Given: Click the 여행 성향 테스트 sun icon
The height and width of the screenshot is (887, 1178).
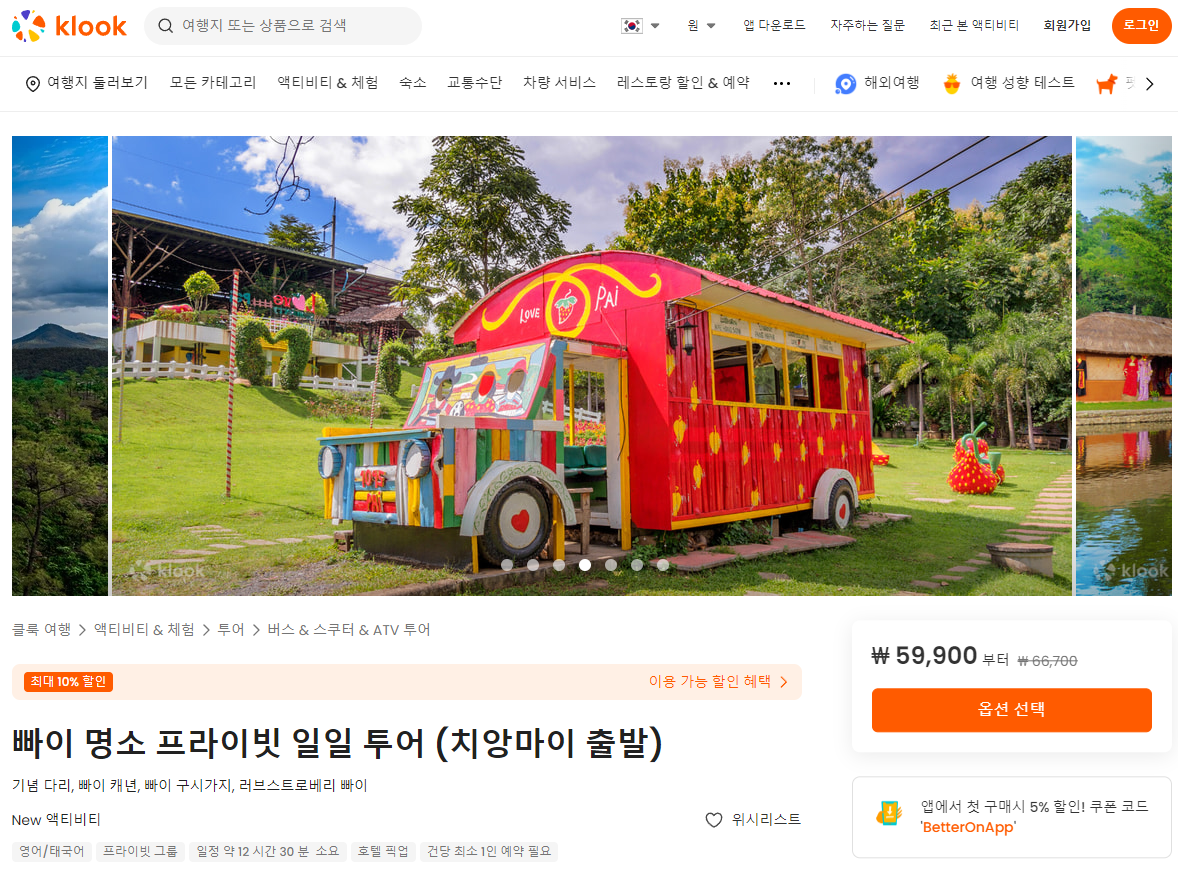Looking at the screenshot, I should click(952, 83).
